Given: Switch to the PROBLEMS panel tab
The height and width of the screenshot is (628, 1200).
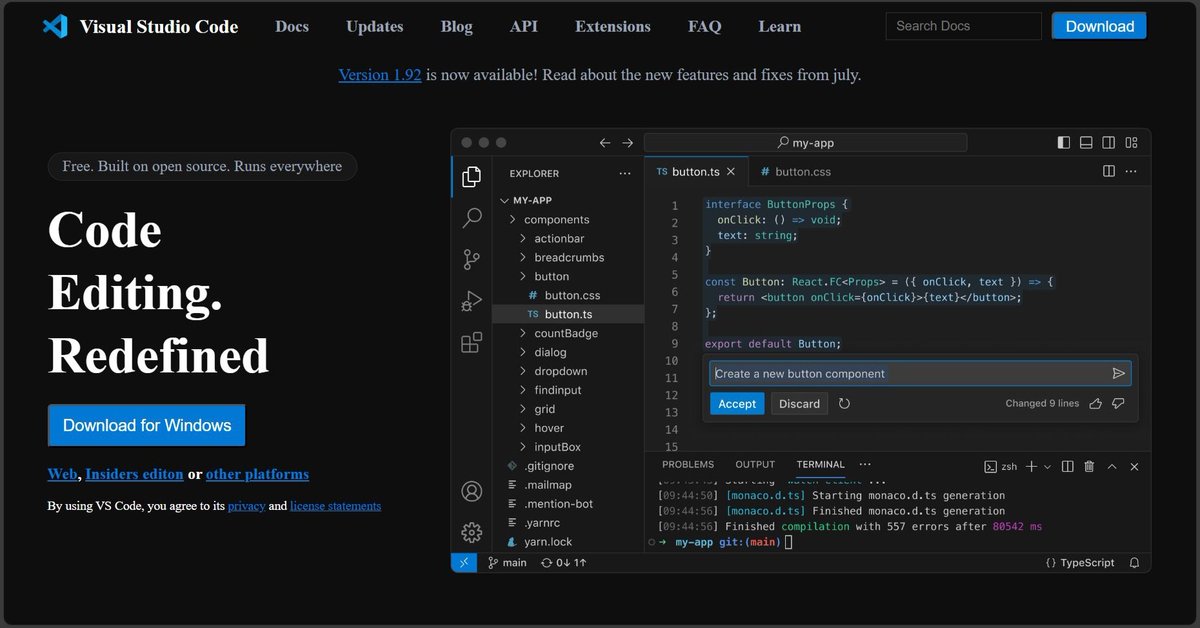Looking at the screenshot, I should (688, 464).
